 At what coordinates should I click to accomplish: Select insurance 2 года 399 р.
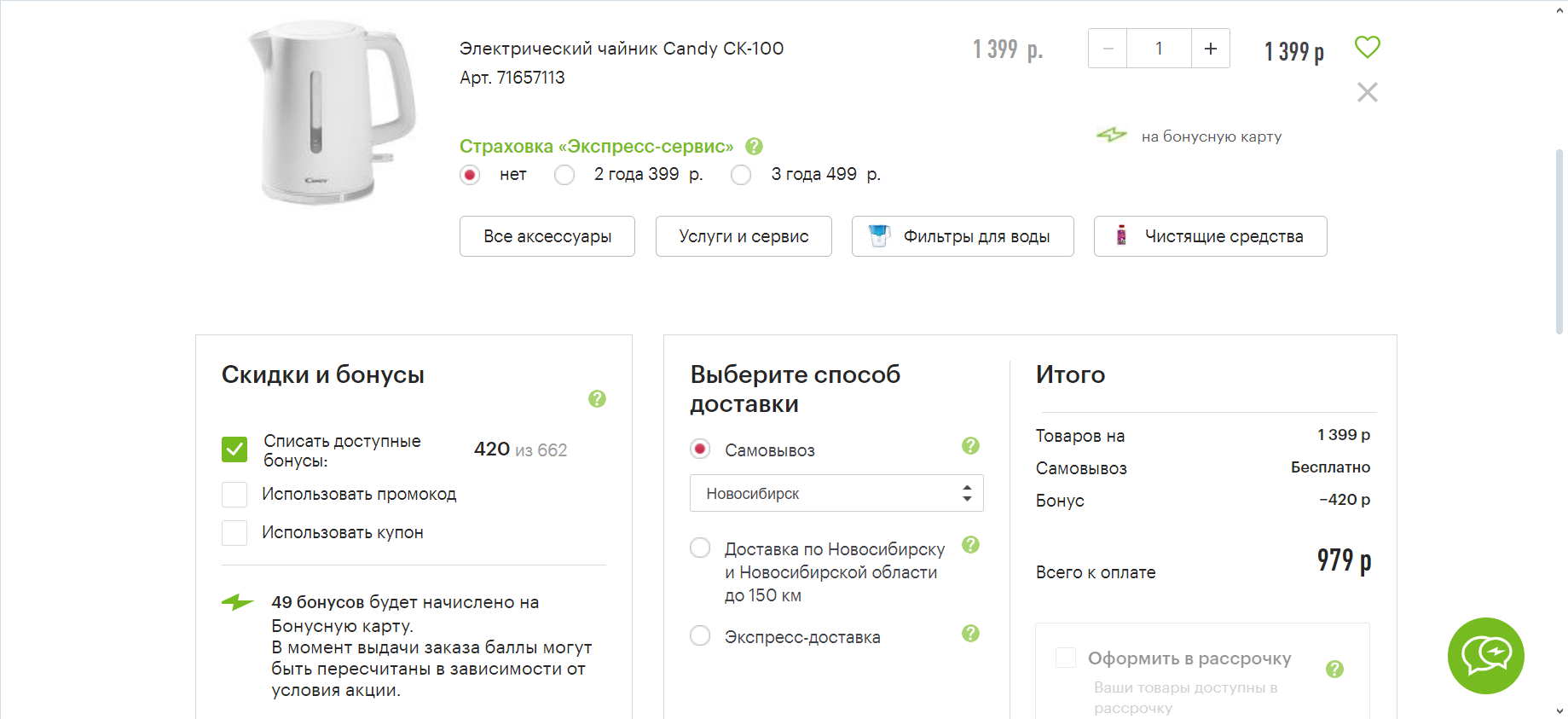(x=564, y=175)
